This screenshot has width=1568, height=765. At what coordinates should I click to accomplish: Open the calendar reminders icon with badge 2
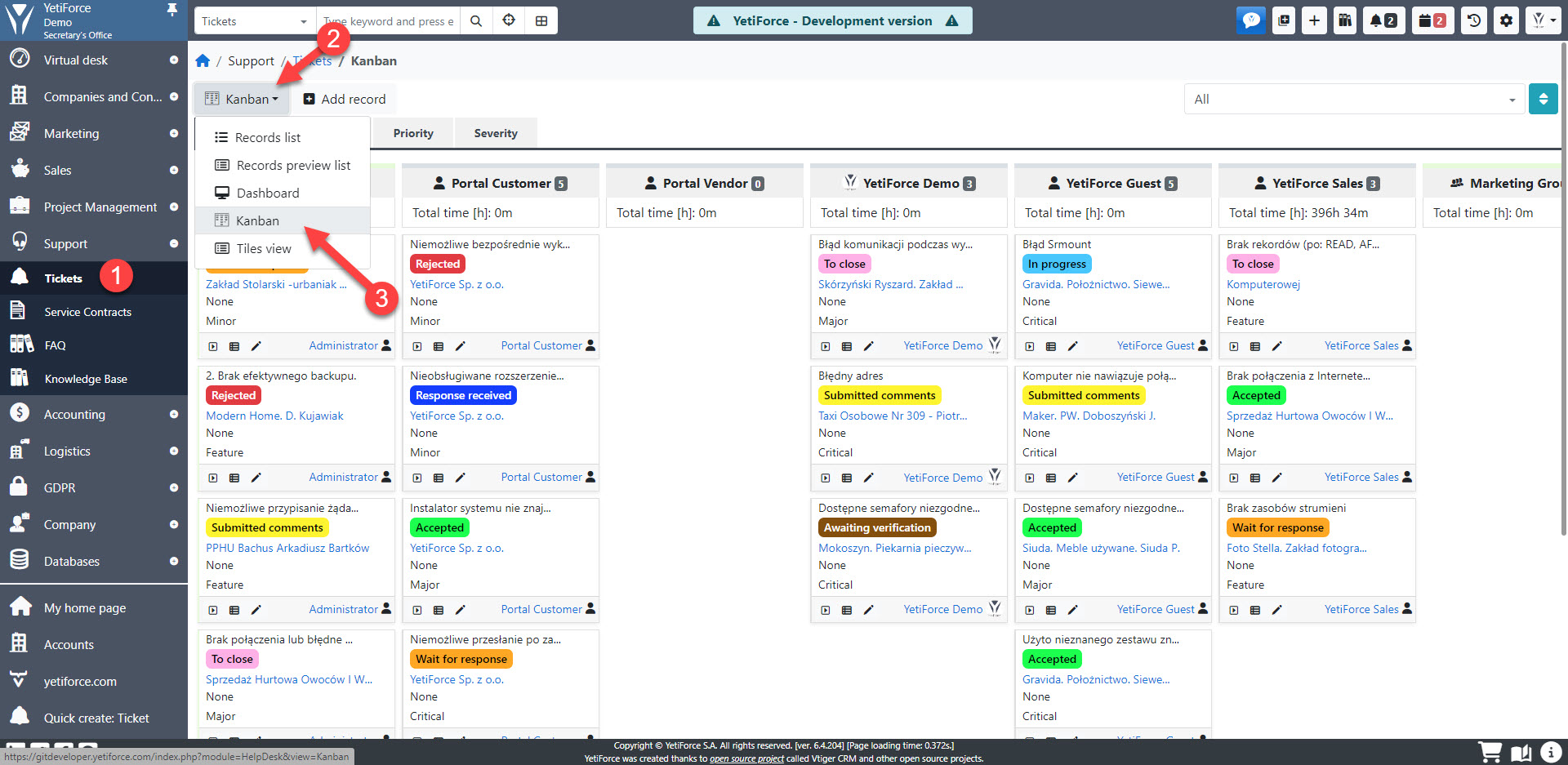[1432, 20]
